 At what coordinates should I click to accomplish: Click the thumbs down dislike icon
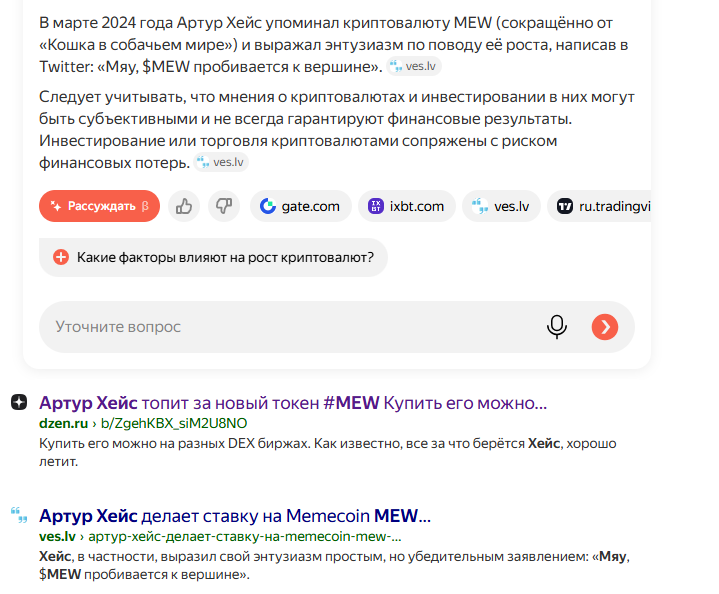(x=224, y=206)
